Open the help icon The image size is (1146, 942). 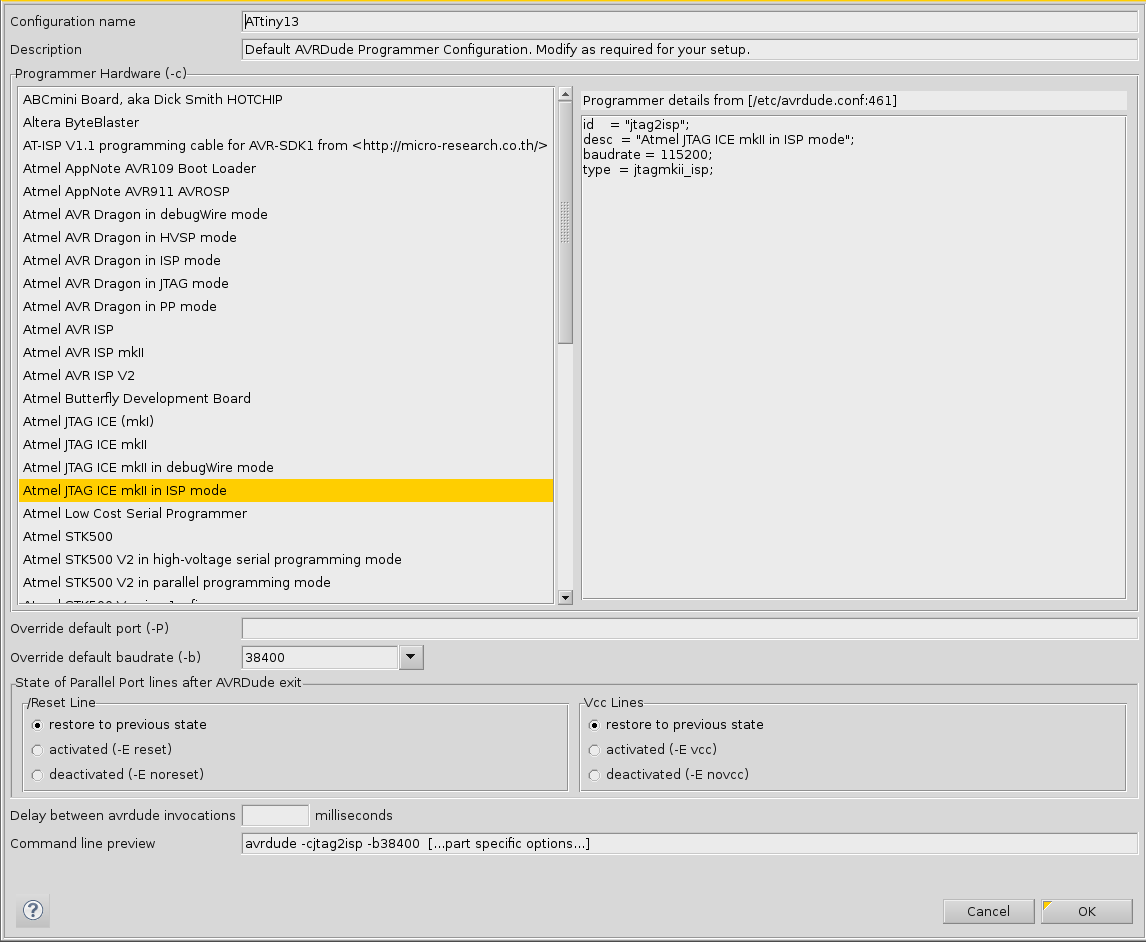pyautogui.click(x=33, y=911)
